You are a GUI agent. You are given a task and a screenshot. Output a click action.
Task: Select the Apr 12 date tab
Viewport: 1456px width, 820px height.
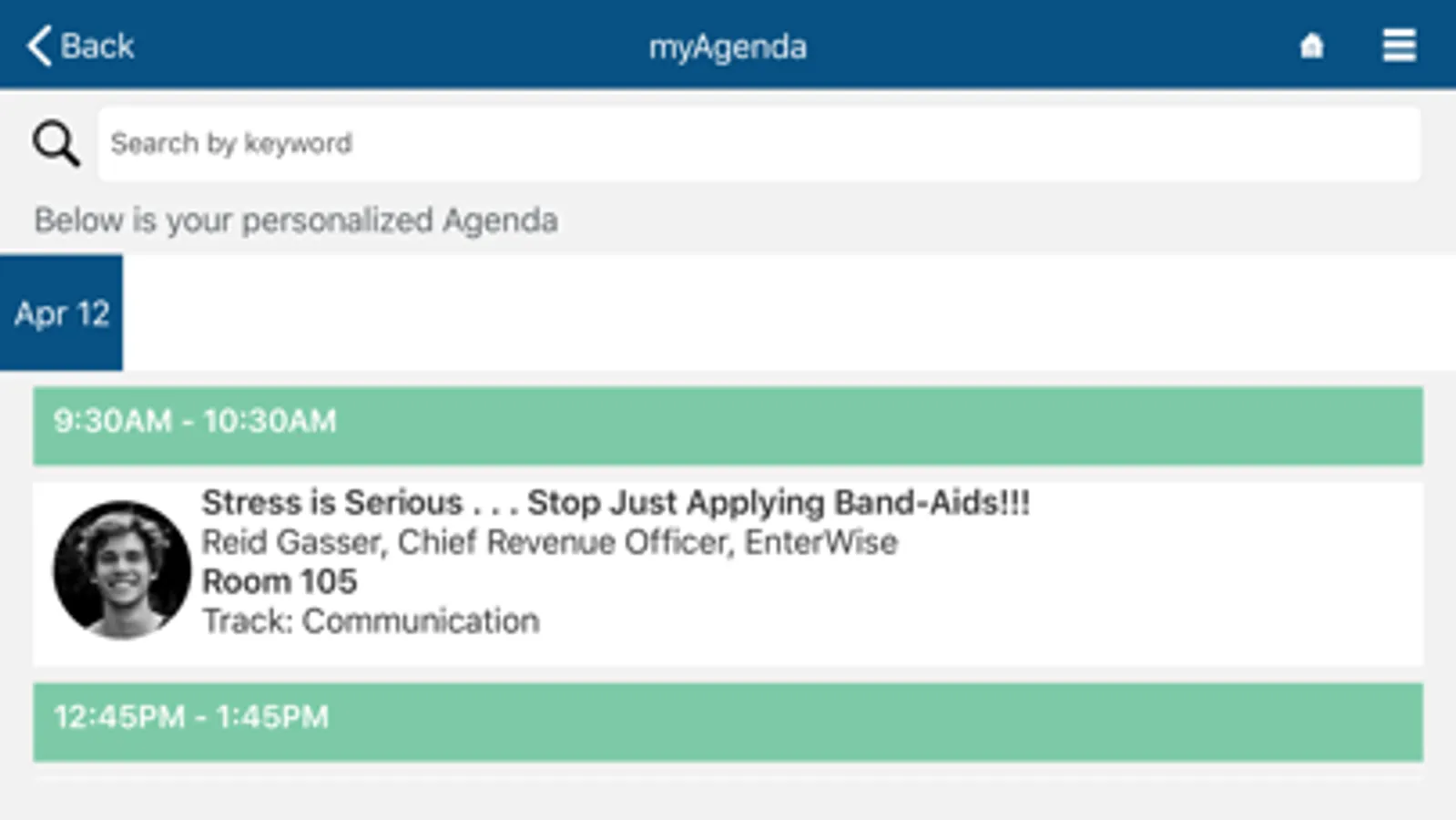point(61,313)
